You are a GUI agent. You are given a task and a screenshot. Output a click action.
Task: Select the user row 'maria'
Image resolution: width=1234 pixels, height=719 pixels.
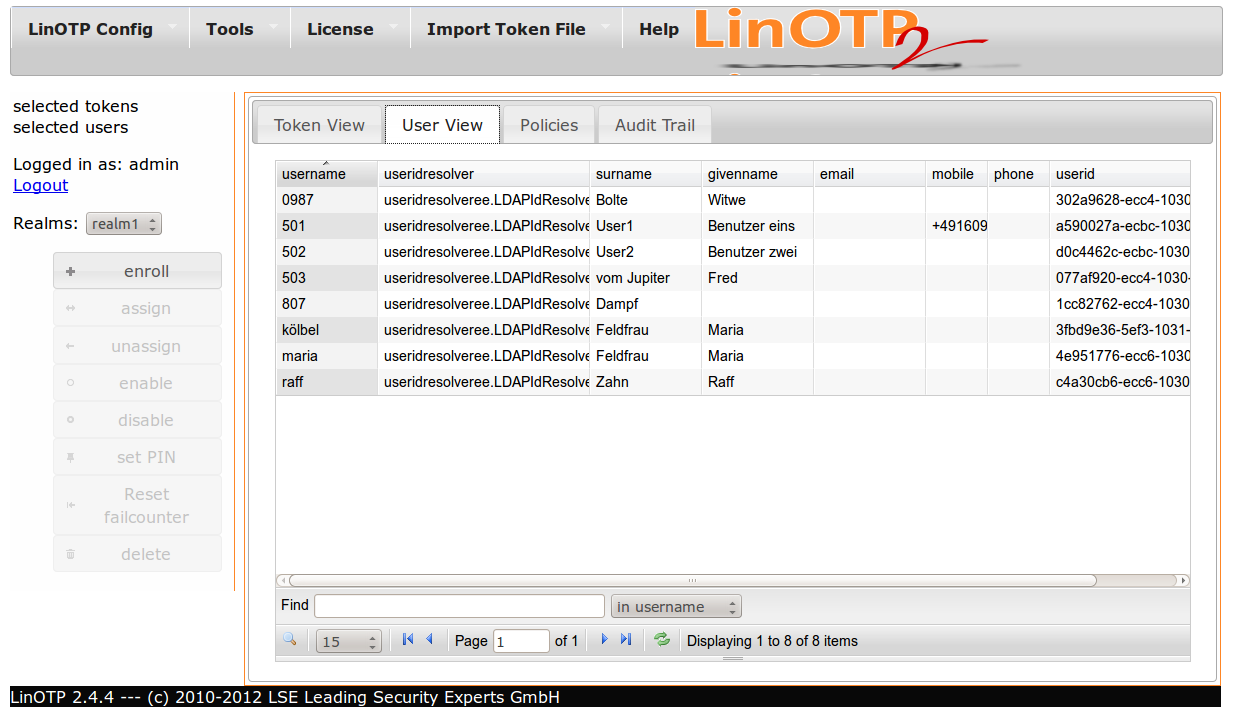point(300,356)
